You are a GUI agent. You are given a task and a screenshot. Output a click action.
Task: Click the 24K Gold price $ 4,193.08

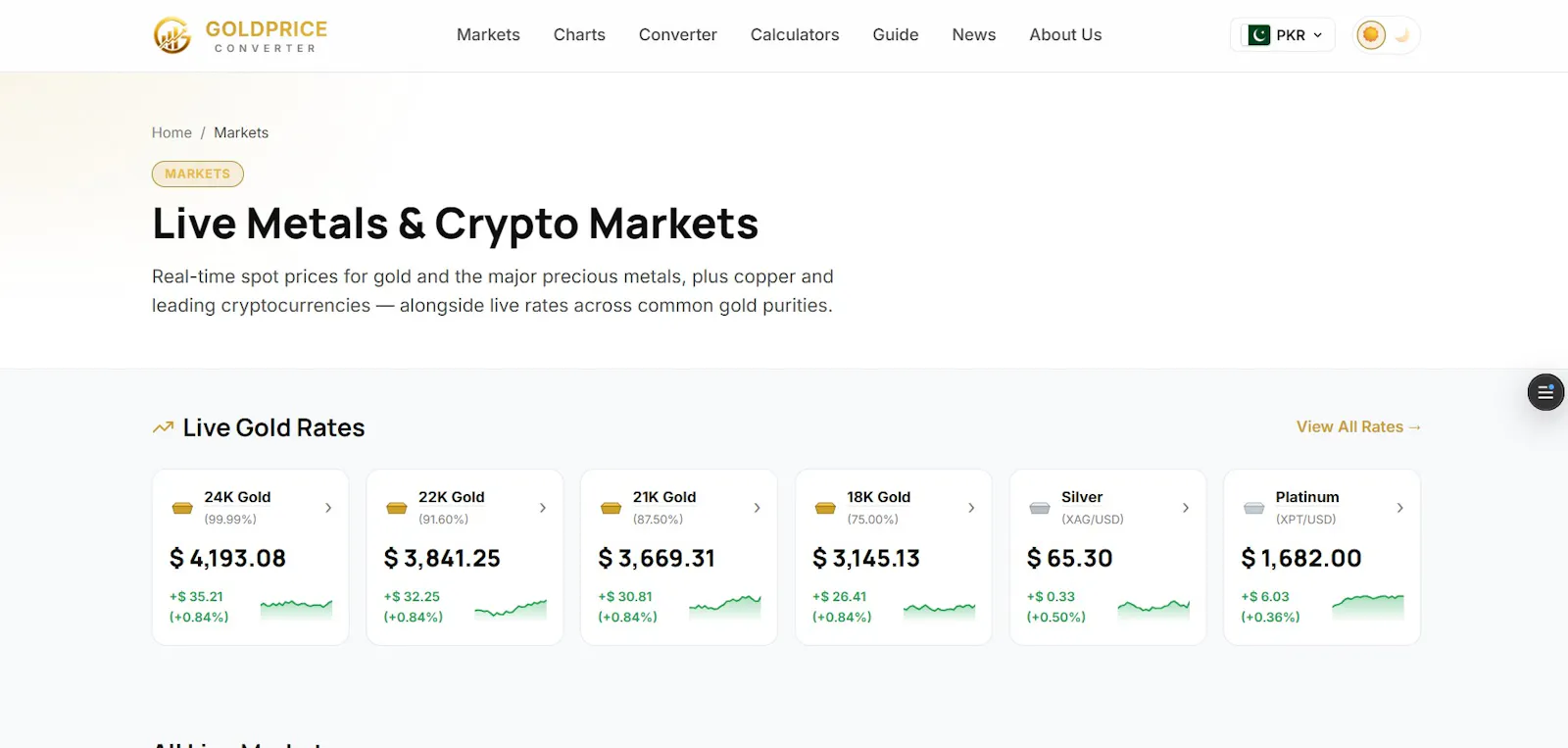(227, 559)
